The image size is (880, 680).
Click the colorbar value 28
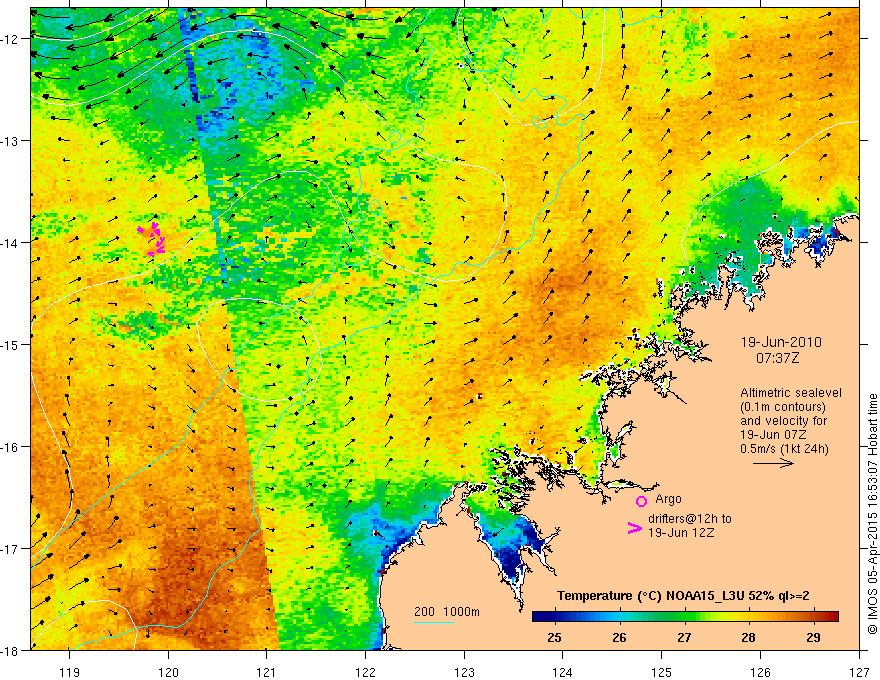pos(748,637)
